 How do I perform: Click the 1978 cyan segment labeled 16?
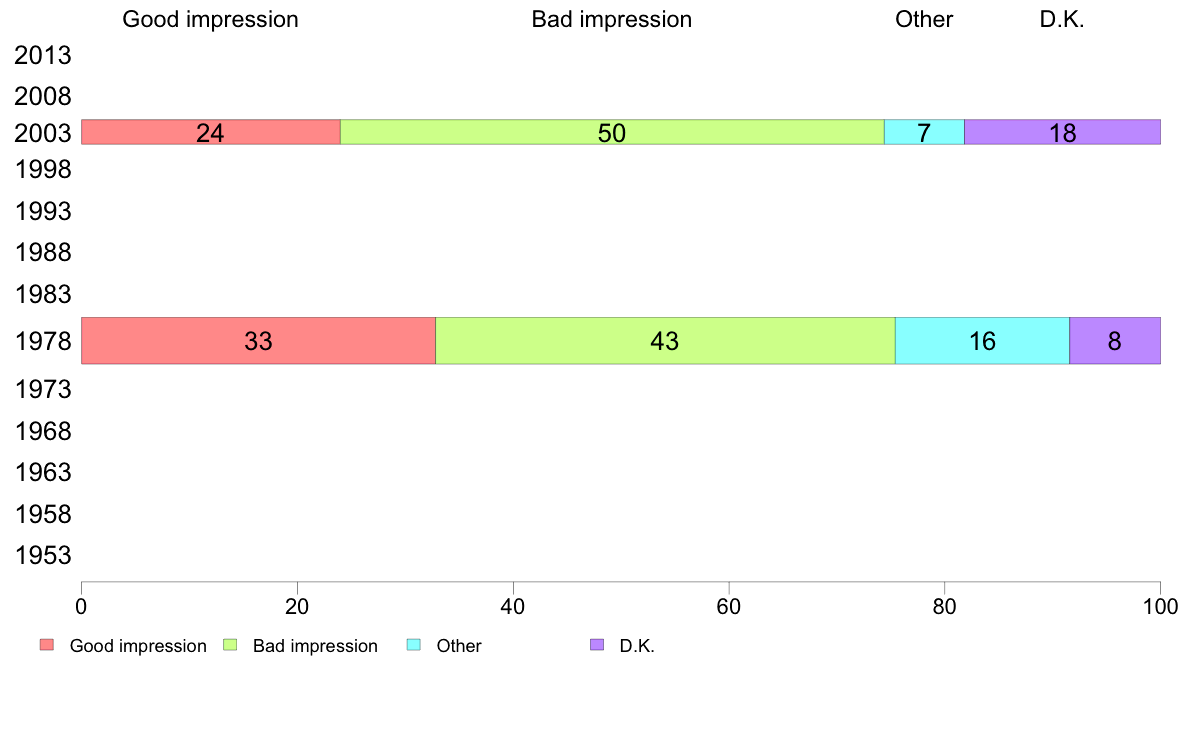pyautogui.click(x=983, y=340)
